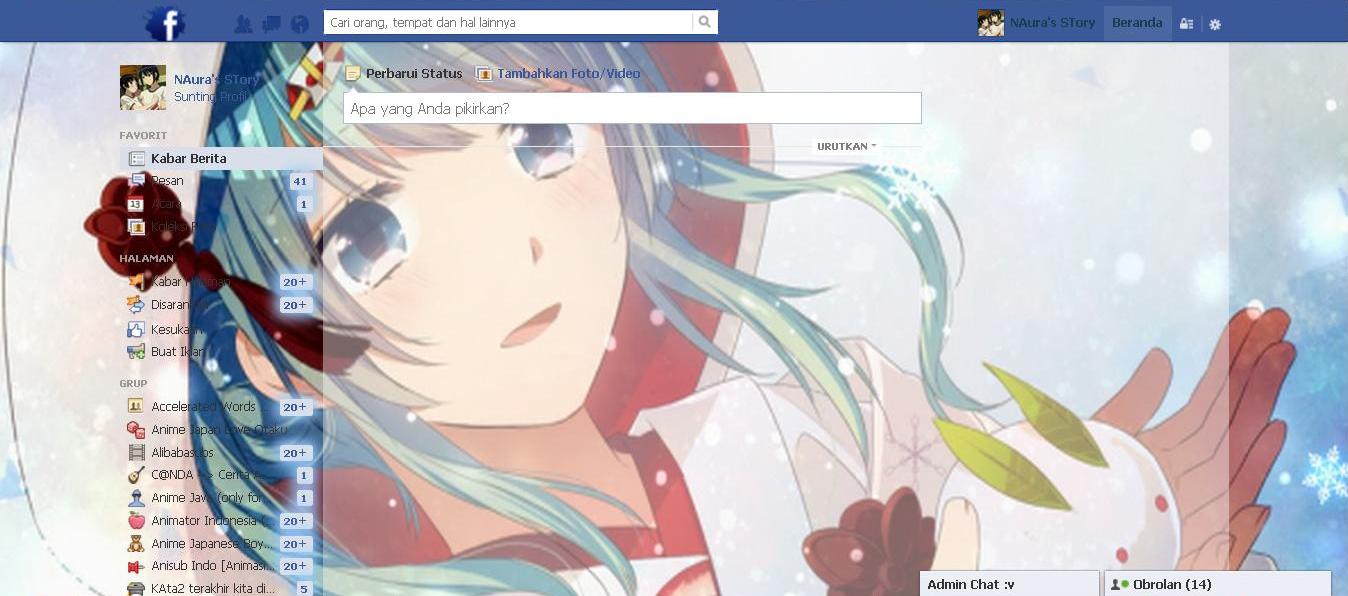Click the Alibabasubs film strip icon
The width and height of the screenshot is (1348, 596).
coord(136,452)
